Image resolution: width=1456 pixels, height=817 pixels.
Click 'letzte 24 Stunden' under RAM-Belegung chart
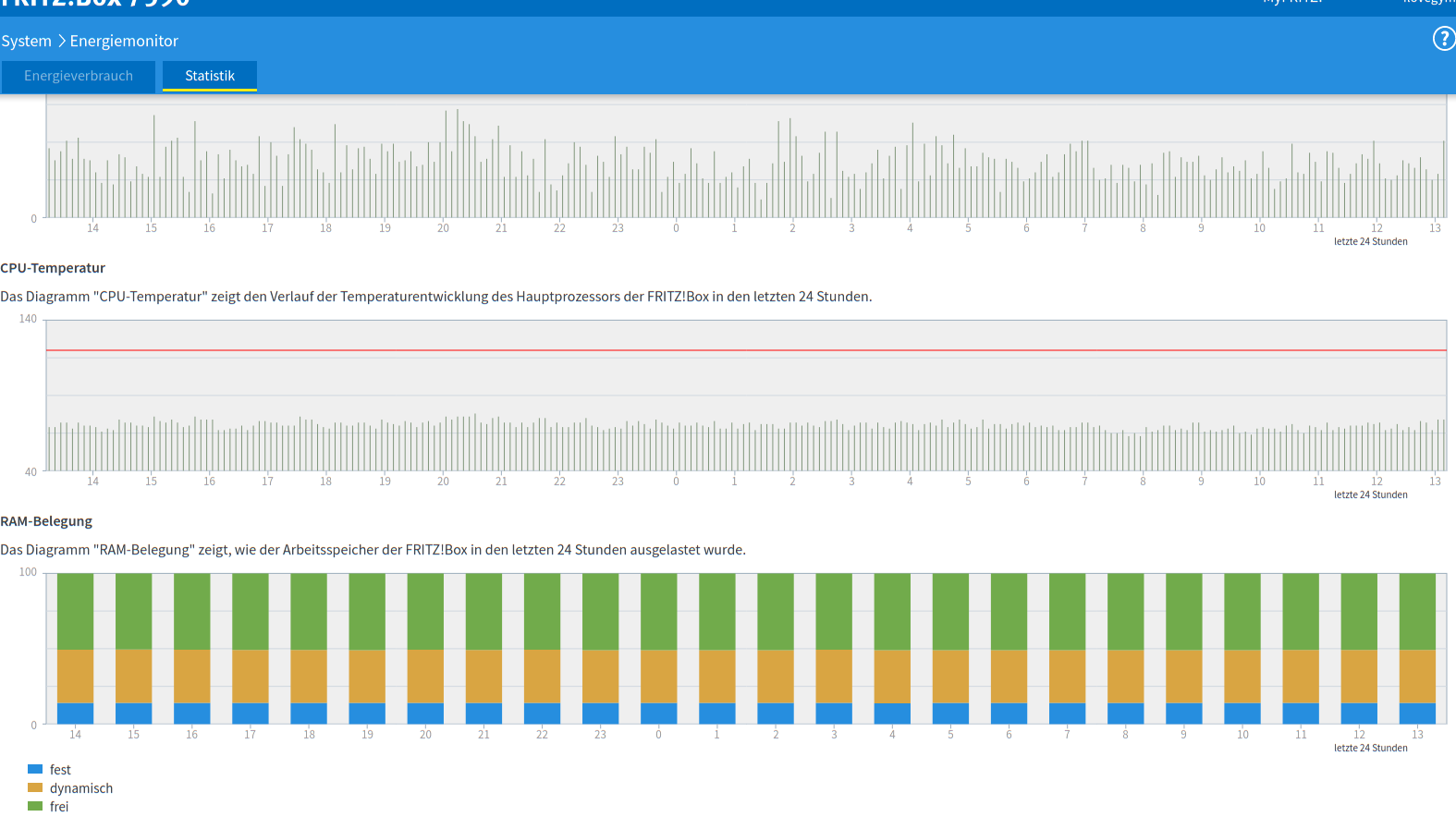(x=1370, y=749)
